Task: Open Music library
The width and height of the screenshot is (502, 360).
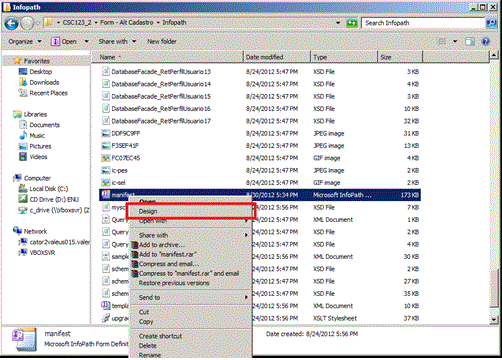Action: pyautogui.click(x=32, y=135)
